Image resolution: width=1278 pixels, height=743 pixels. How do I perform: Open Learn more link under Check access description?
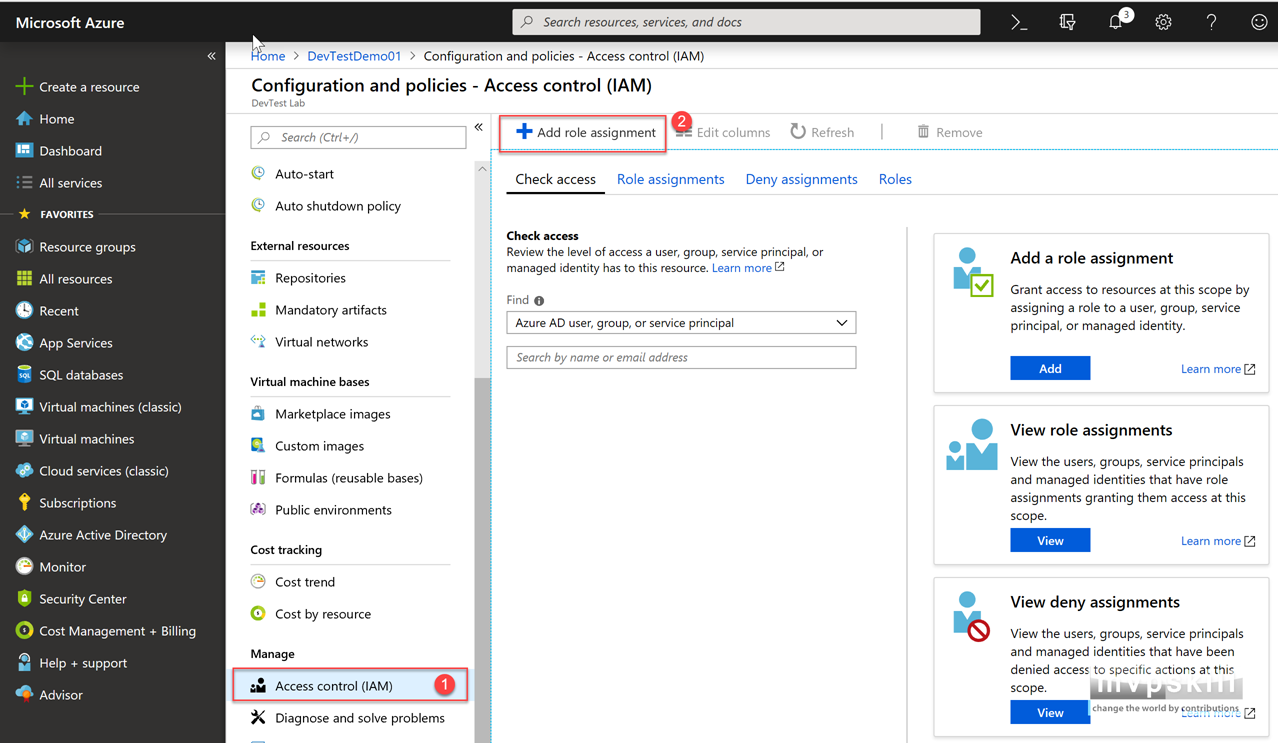(748, 268)
